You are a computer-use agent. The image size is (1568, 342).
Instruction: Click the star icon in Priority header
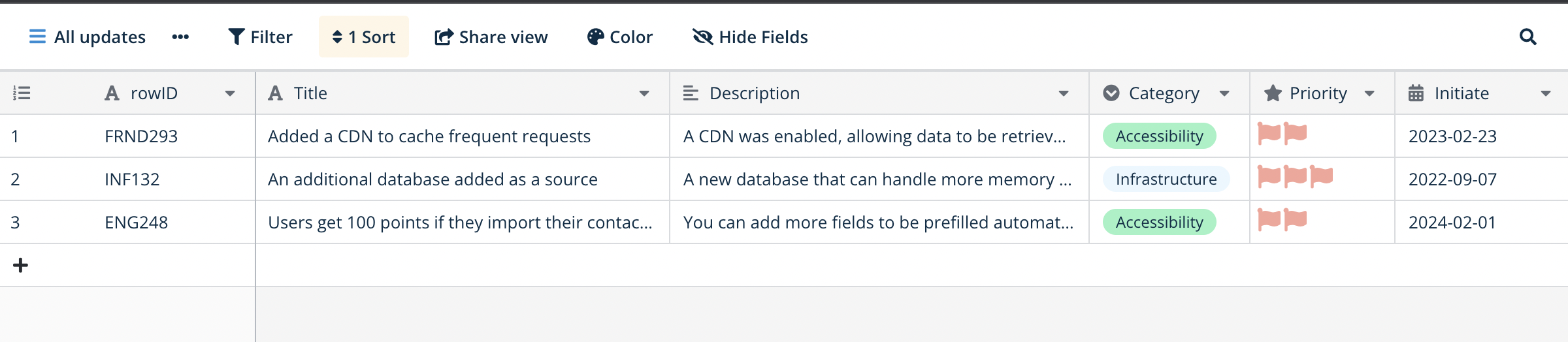coord(1273,93)
